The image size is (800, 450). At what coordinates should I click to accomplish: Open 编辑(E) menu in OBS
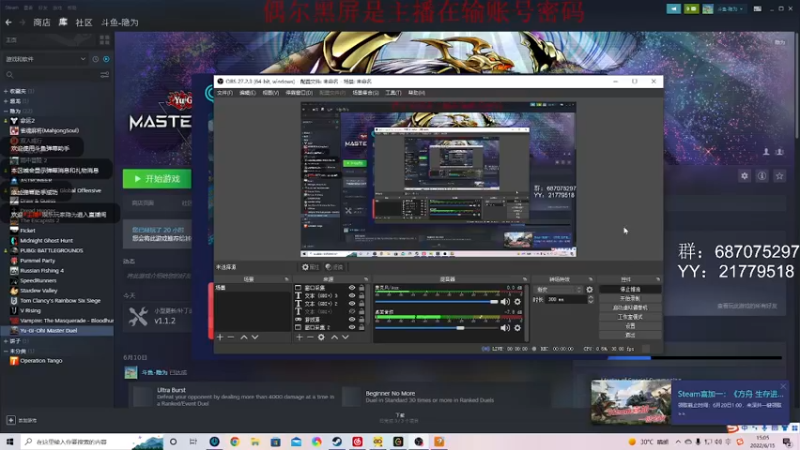[247, 93]
